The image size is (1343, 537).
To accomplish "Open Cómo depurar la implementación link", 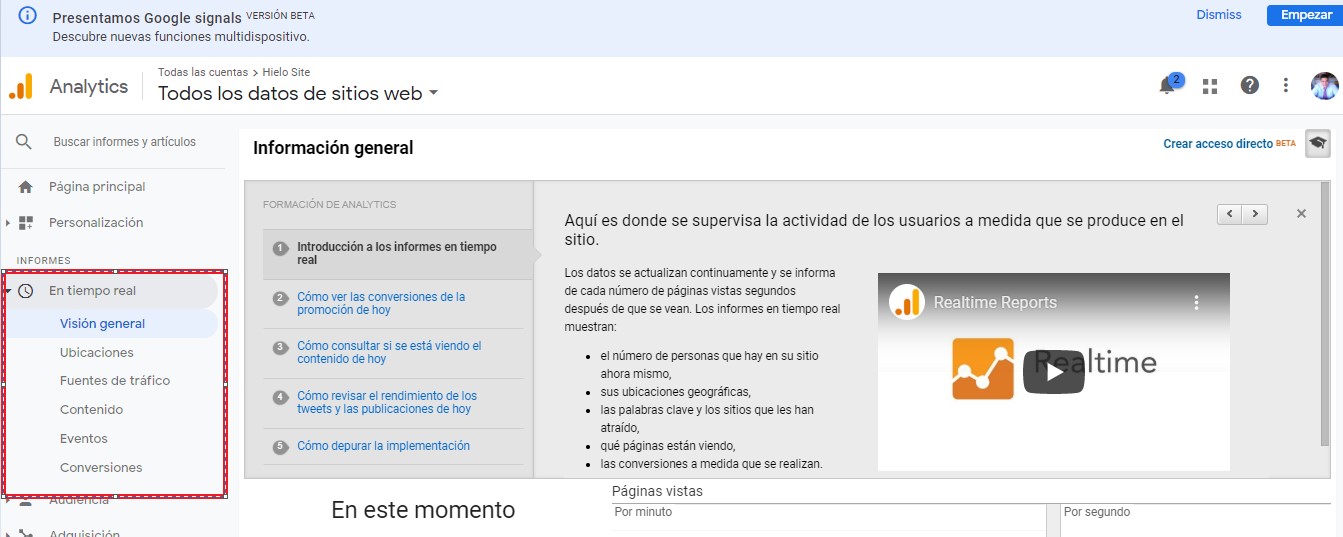I will pyautogui.click(x=383, y=446).
